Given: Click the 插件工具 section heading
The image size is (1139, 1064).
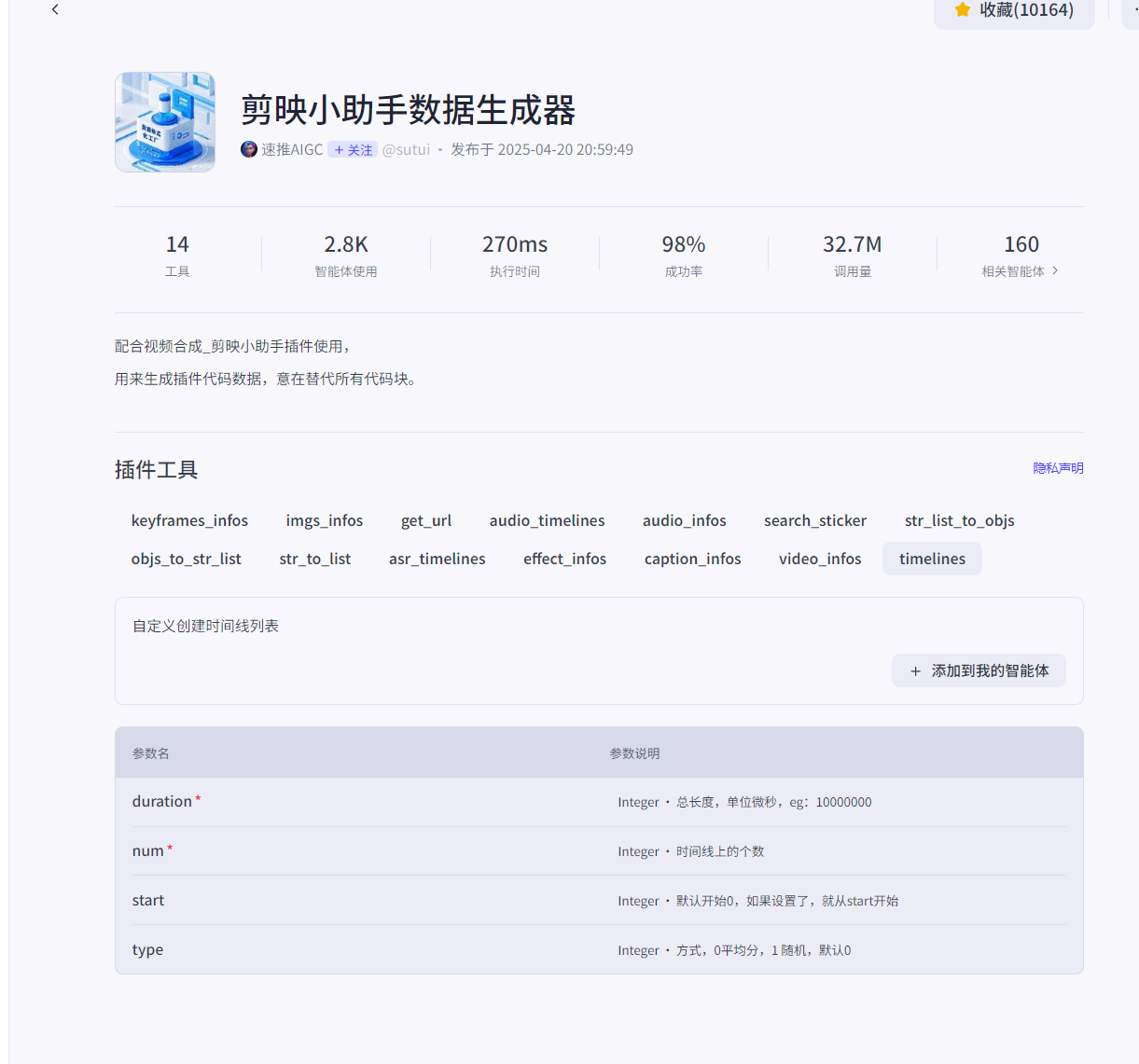Looking at the screenshot, I should tap(157, 469).
